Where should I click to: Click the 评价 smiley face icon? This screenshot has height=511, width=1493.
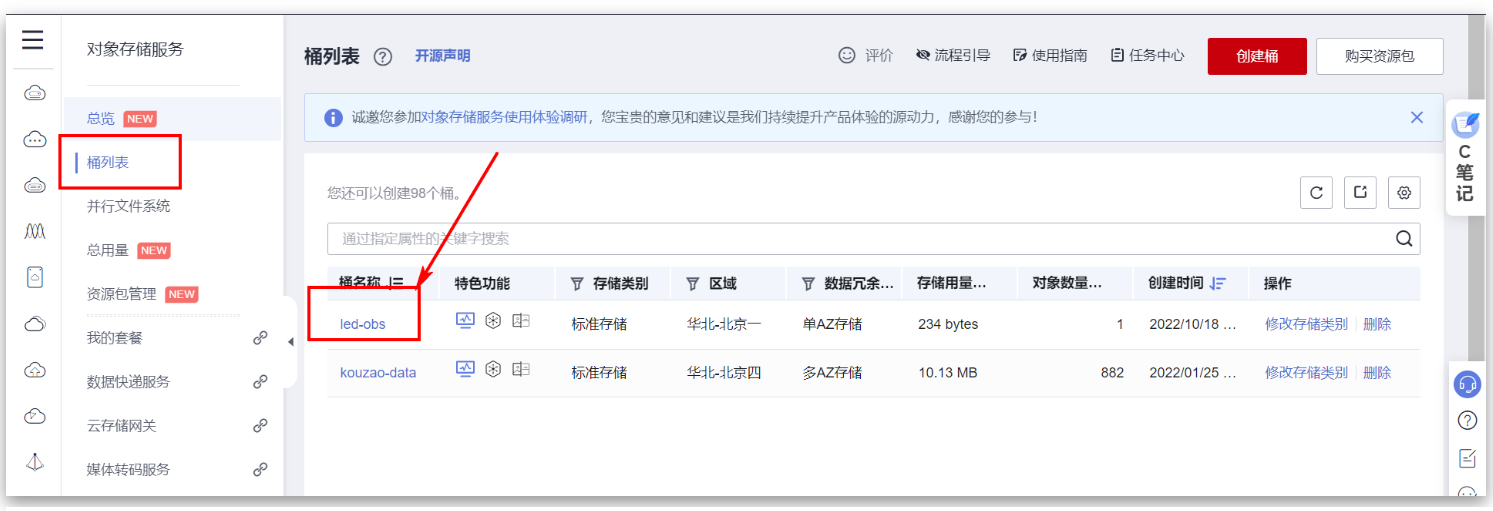click(x=847, y=55)
